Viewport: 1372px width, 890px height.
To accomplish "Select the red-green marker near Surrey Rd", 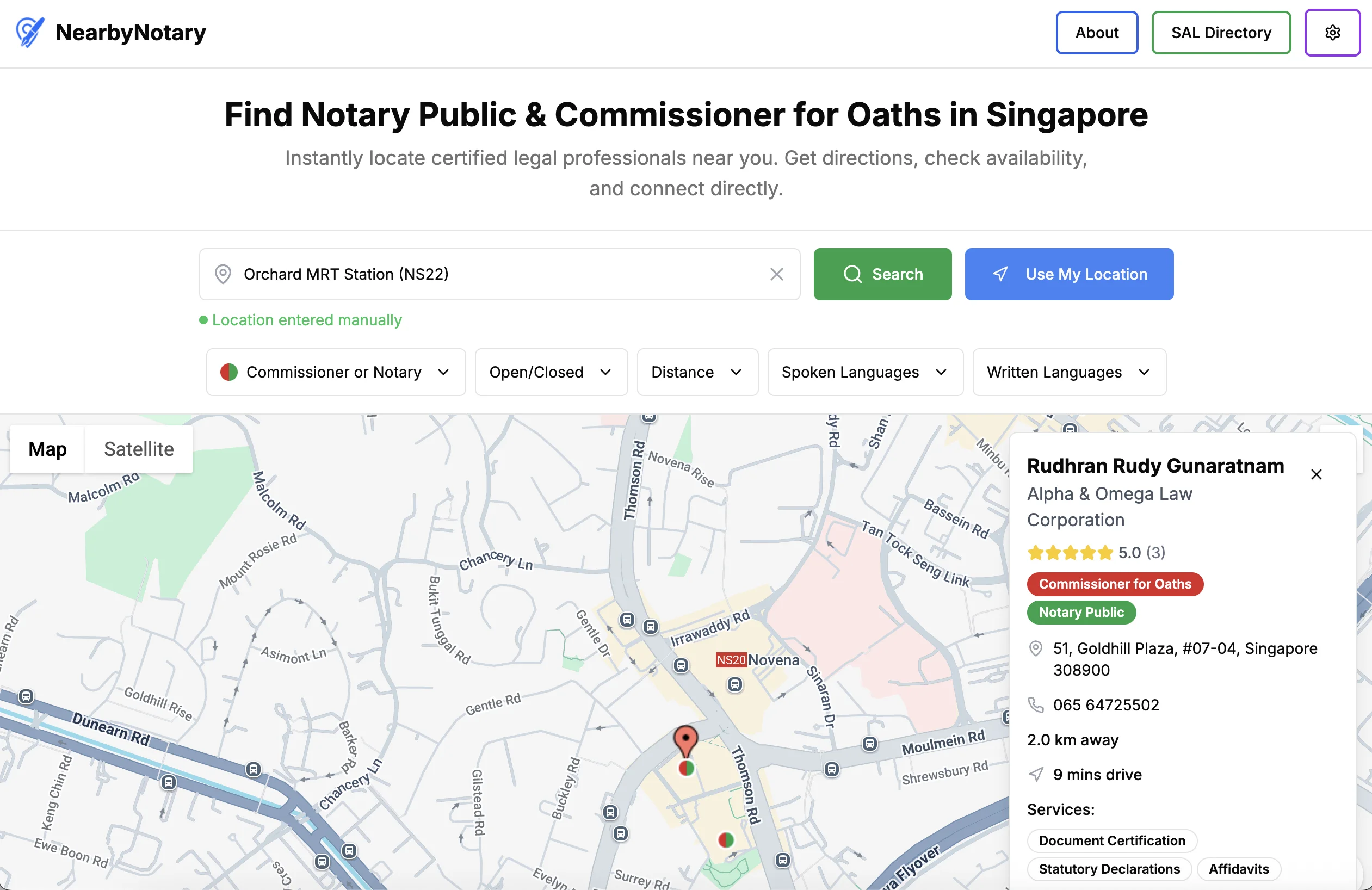I will click(x=726, y=840).
